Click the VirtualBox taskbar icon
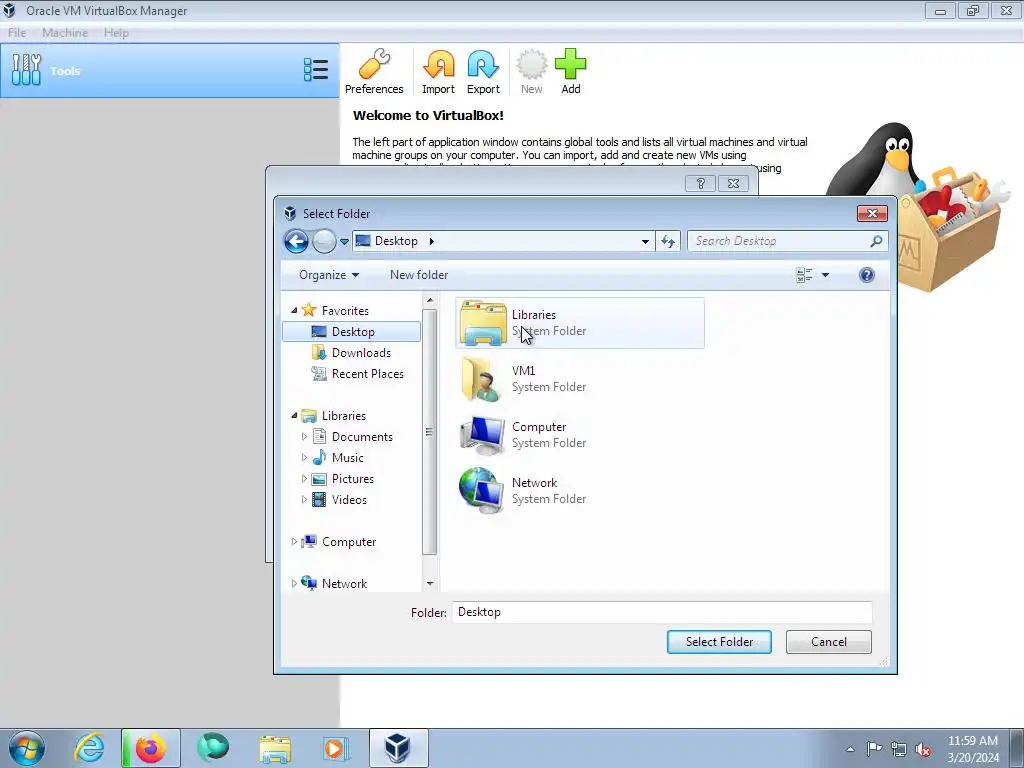Screen dimensions: 1024x768 point(398,748)
